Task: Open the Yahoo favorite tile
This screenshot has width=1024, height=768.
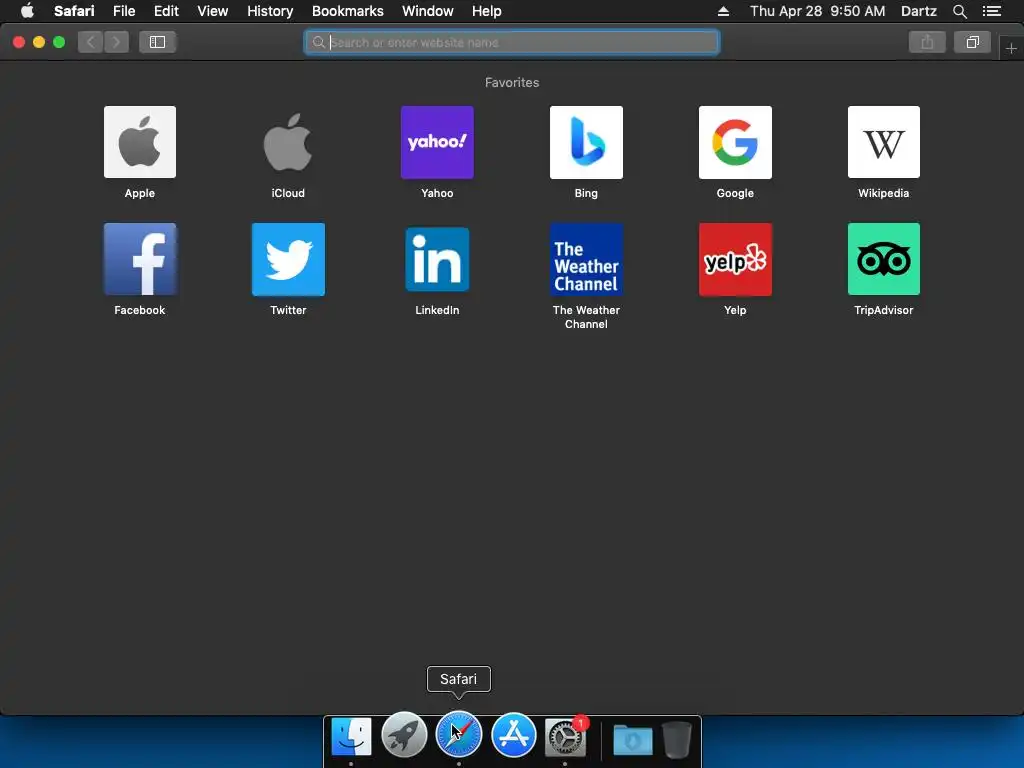Action: coord(437,142)
